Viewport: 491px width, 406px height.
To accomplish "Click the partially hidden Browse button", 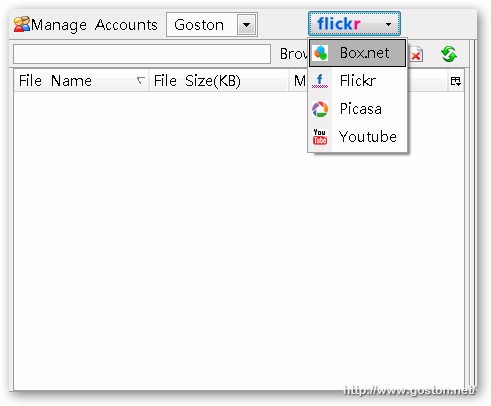I will click(x=293, y=54).
